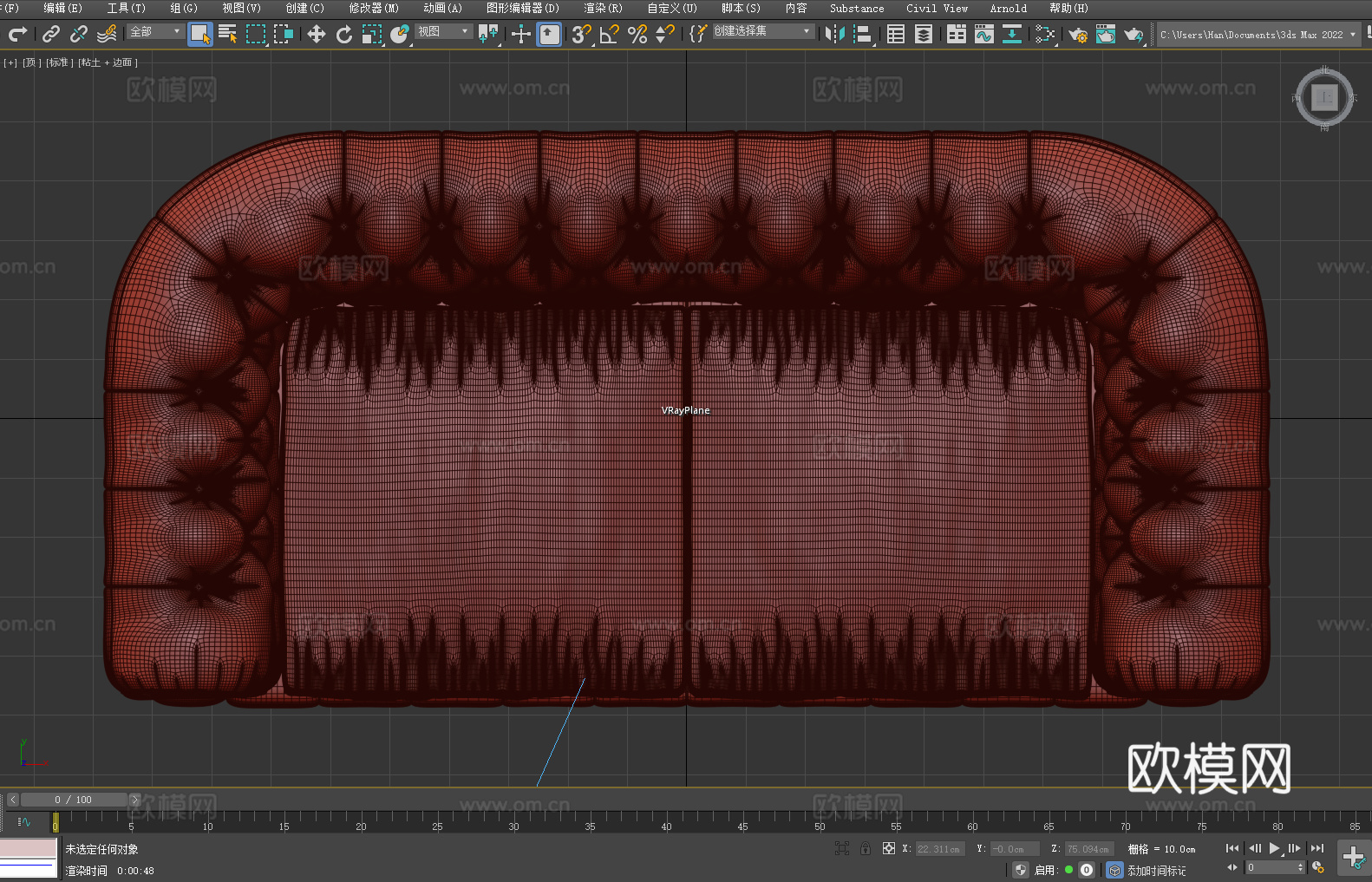The image size is (1372, 882).
Task: Select the Move tool in the toolbar
Action: point(317,34)
